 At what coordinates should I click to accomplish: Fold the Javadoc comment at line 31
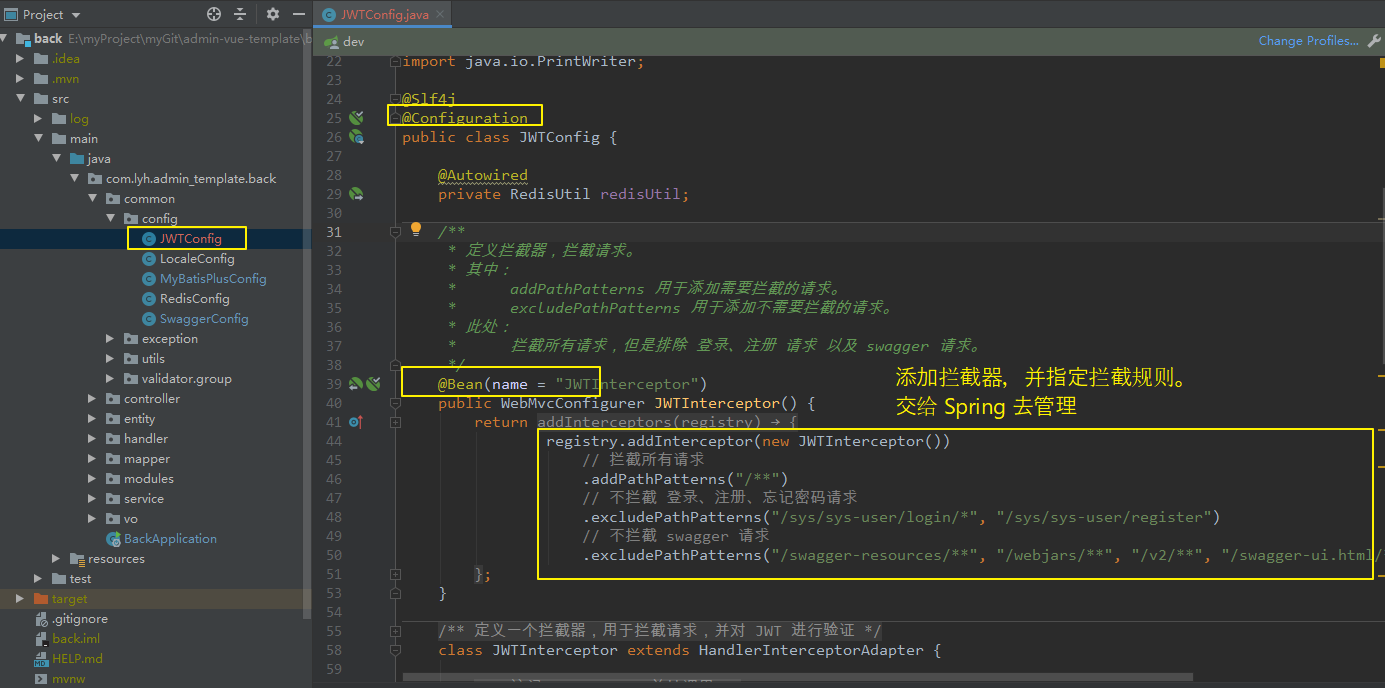[396, 232]
